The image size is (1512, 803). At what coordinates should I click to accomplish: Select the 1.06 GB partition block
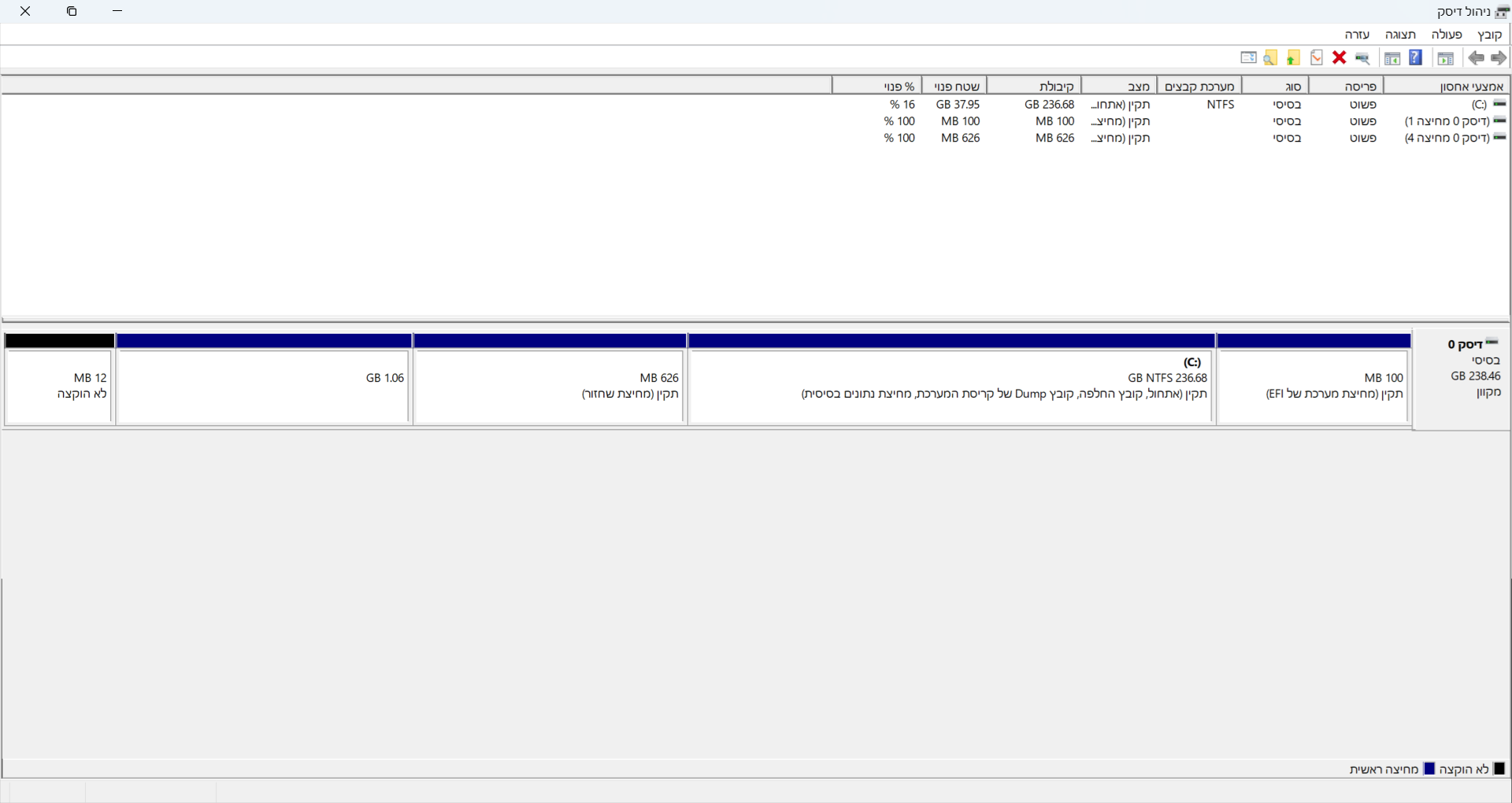point(264,379)
